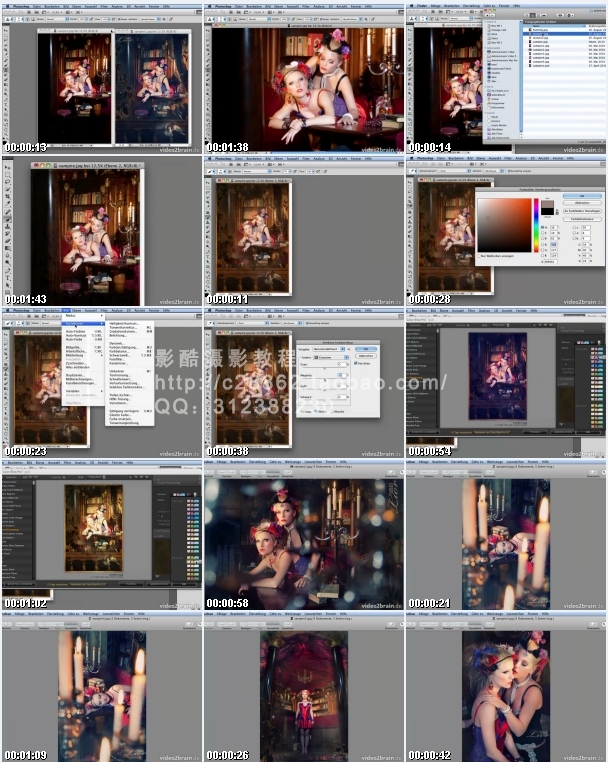Open the Vorgabe dropdown in Selektive Farbkorrektur
Viewport: 608px width, 762px height.
[x=325, y=348]
